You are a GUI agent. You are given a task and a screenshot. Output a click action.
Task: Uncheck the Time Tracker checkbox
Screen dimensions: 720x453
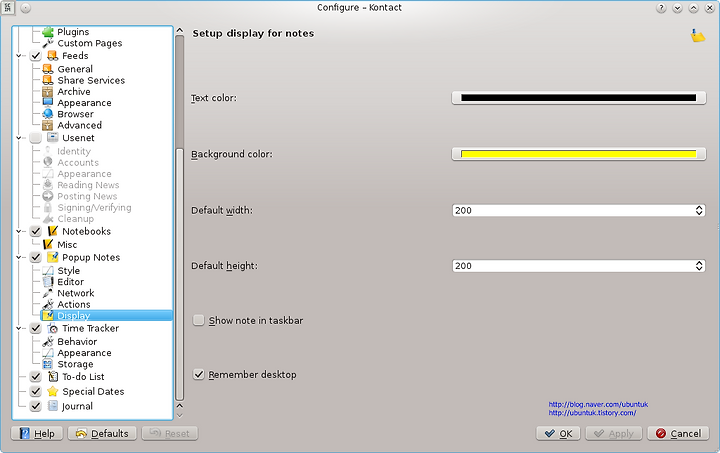[x=36, y=329]
